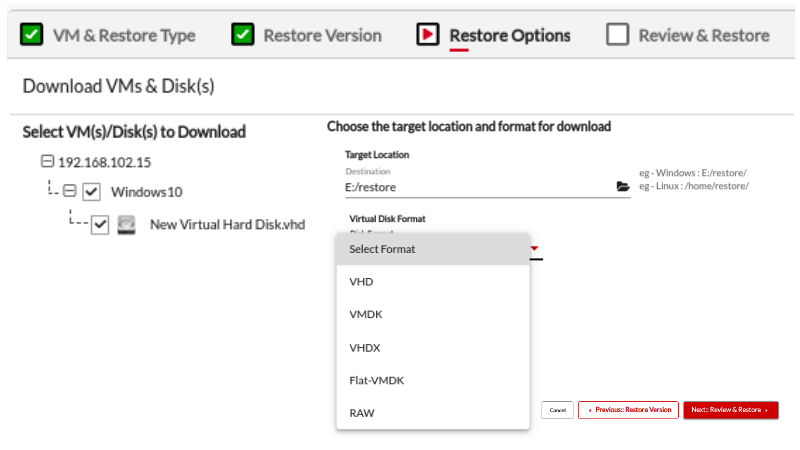This screenshot has height=450, width=800.
Task: Click the Restore Version green check icon
Action: coord(242,35)
